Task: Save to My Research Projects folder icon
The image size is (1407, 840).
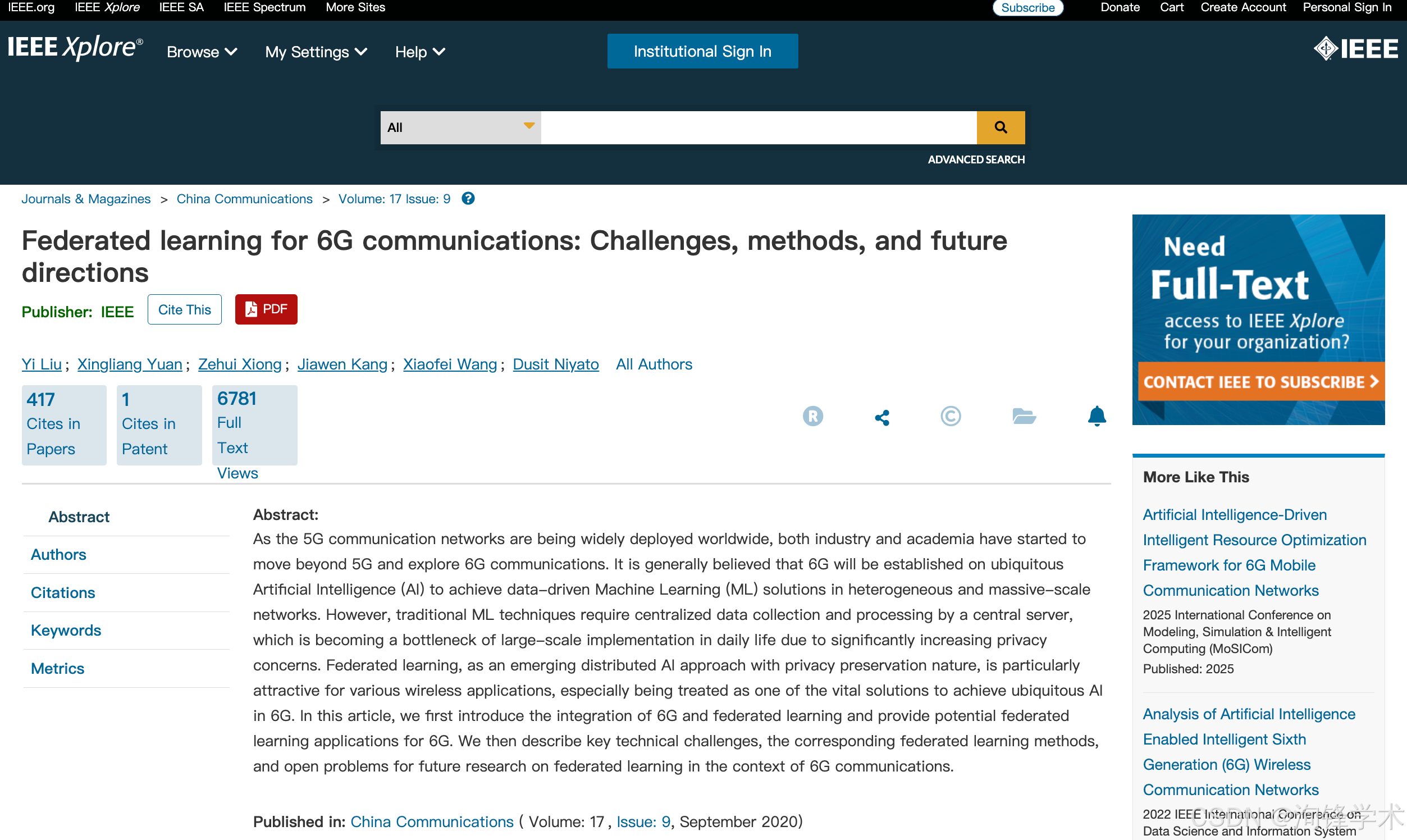Action: (x=1024, y=416)
